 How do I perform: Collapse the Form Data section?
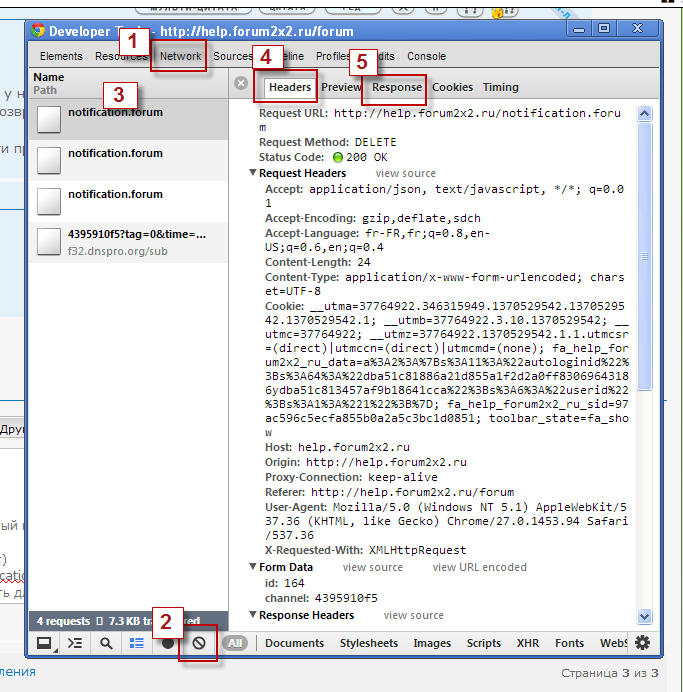[x=253, y=566]
